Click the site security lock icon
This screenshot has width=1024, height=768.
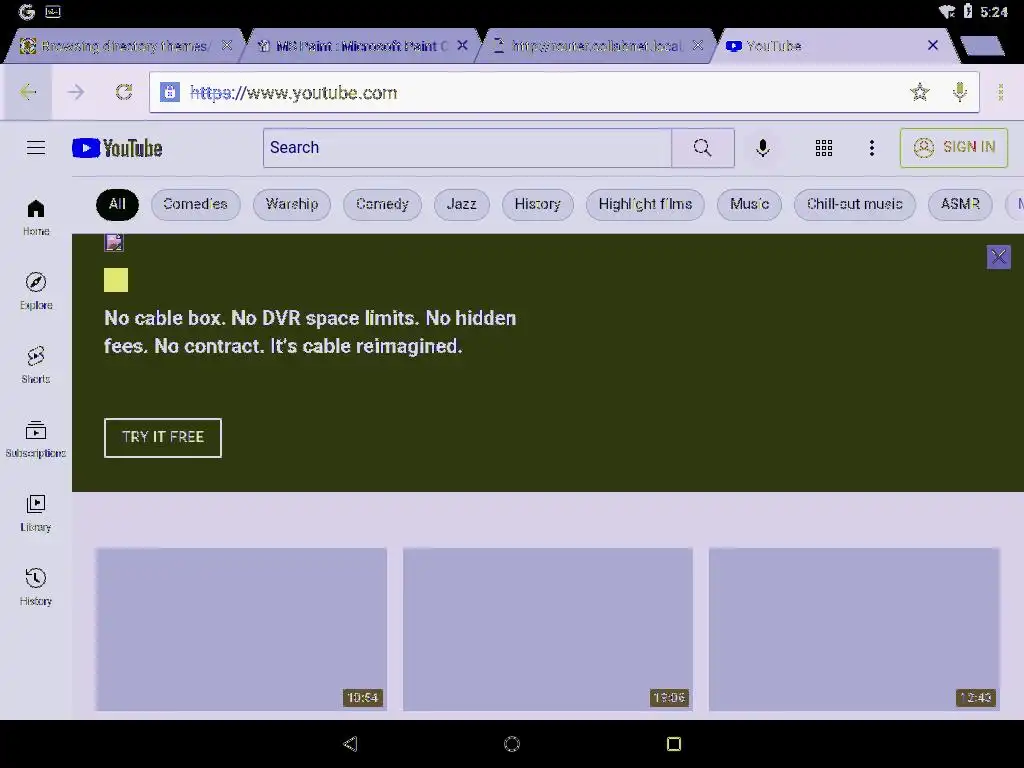point(170,92)
